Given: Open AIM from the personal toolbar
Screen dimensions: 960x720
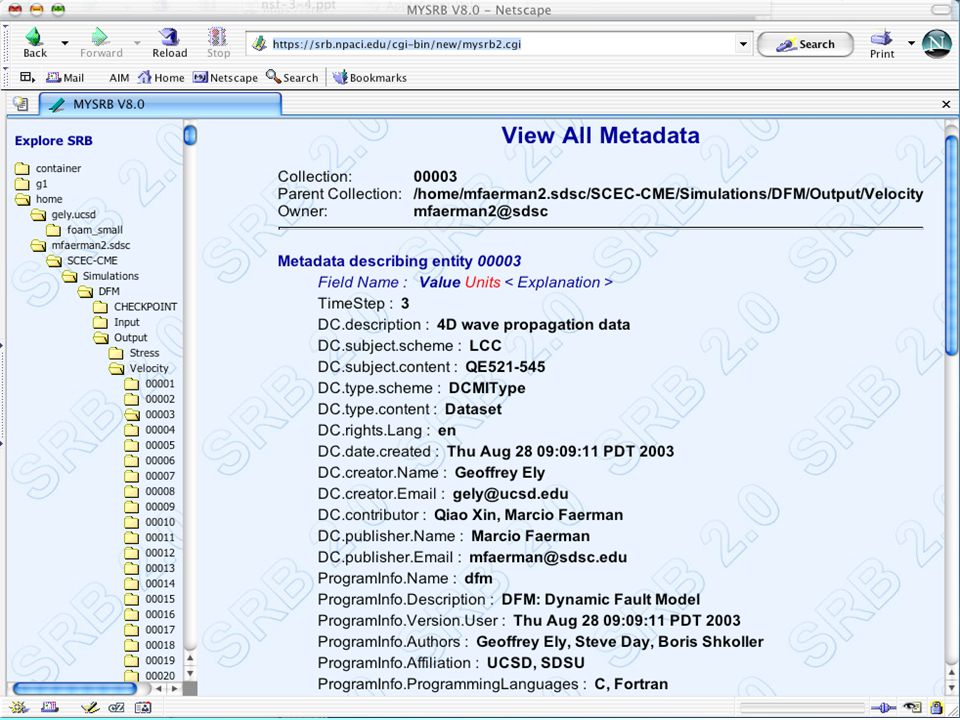Looking at the screenshot, I should [x=119, y=78].
